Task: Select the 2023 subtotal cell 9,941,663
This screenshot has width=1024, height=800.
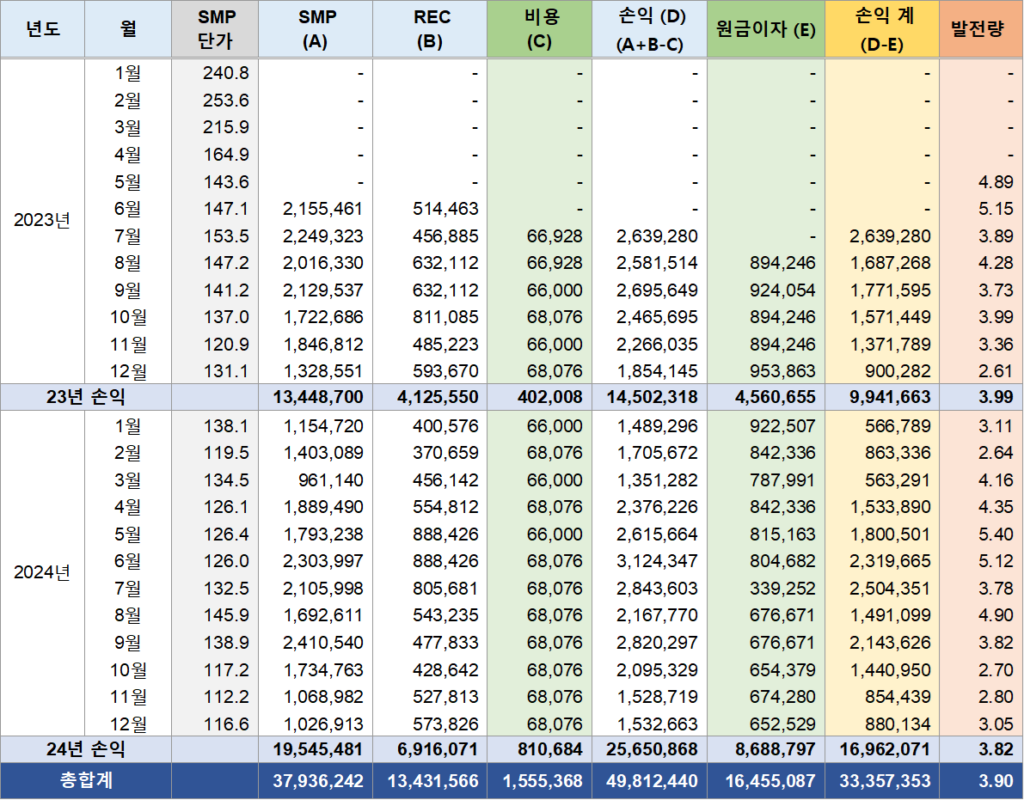Action: point(882,397)
